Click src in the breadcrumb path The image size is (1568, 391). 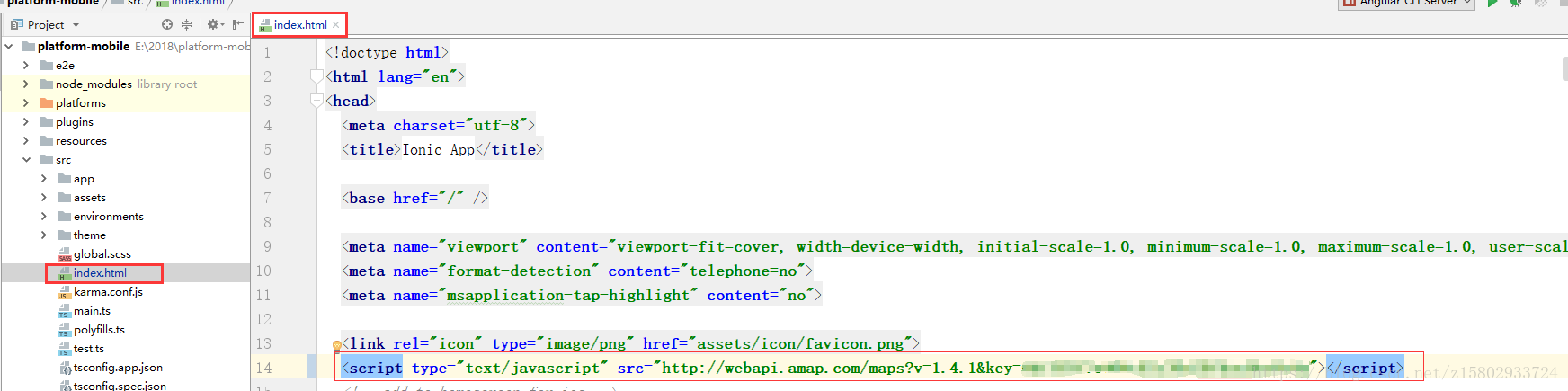[135, 3]
